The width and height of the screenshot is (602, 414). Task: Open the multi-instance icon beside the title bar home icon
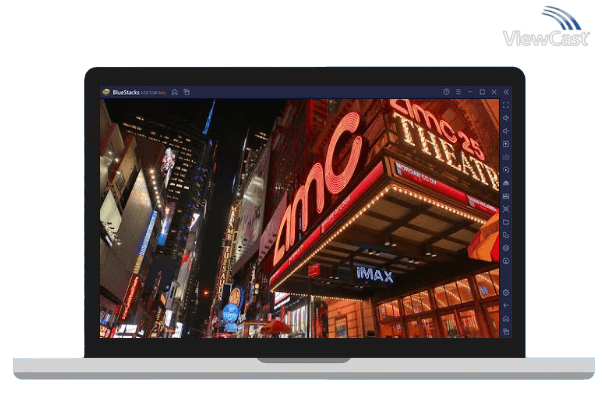(187, 92)
